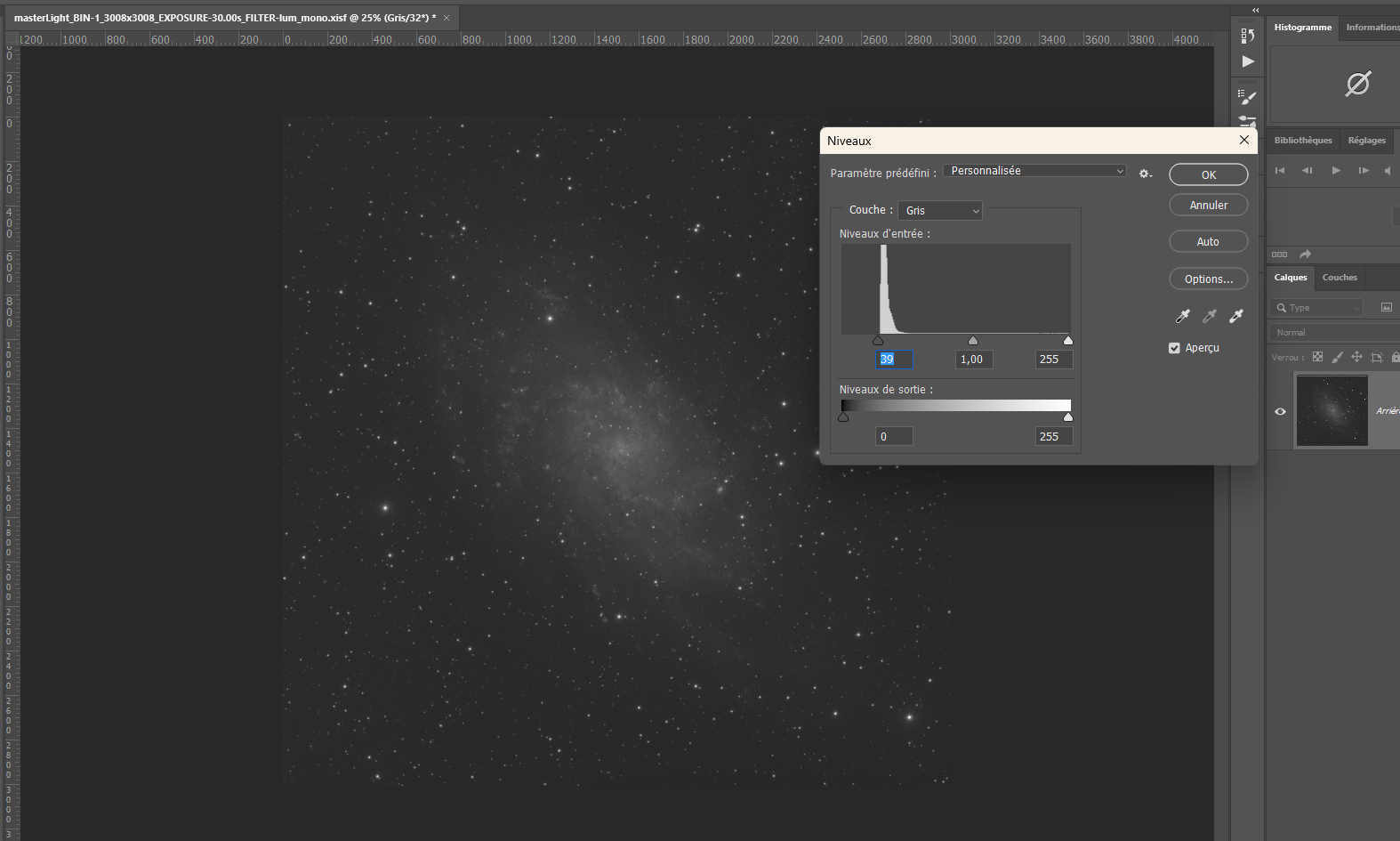Confirm Niveaux dialog with OK
Viewport: 1400px width, 841px height.
point(1209,175)
